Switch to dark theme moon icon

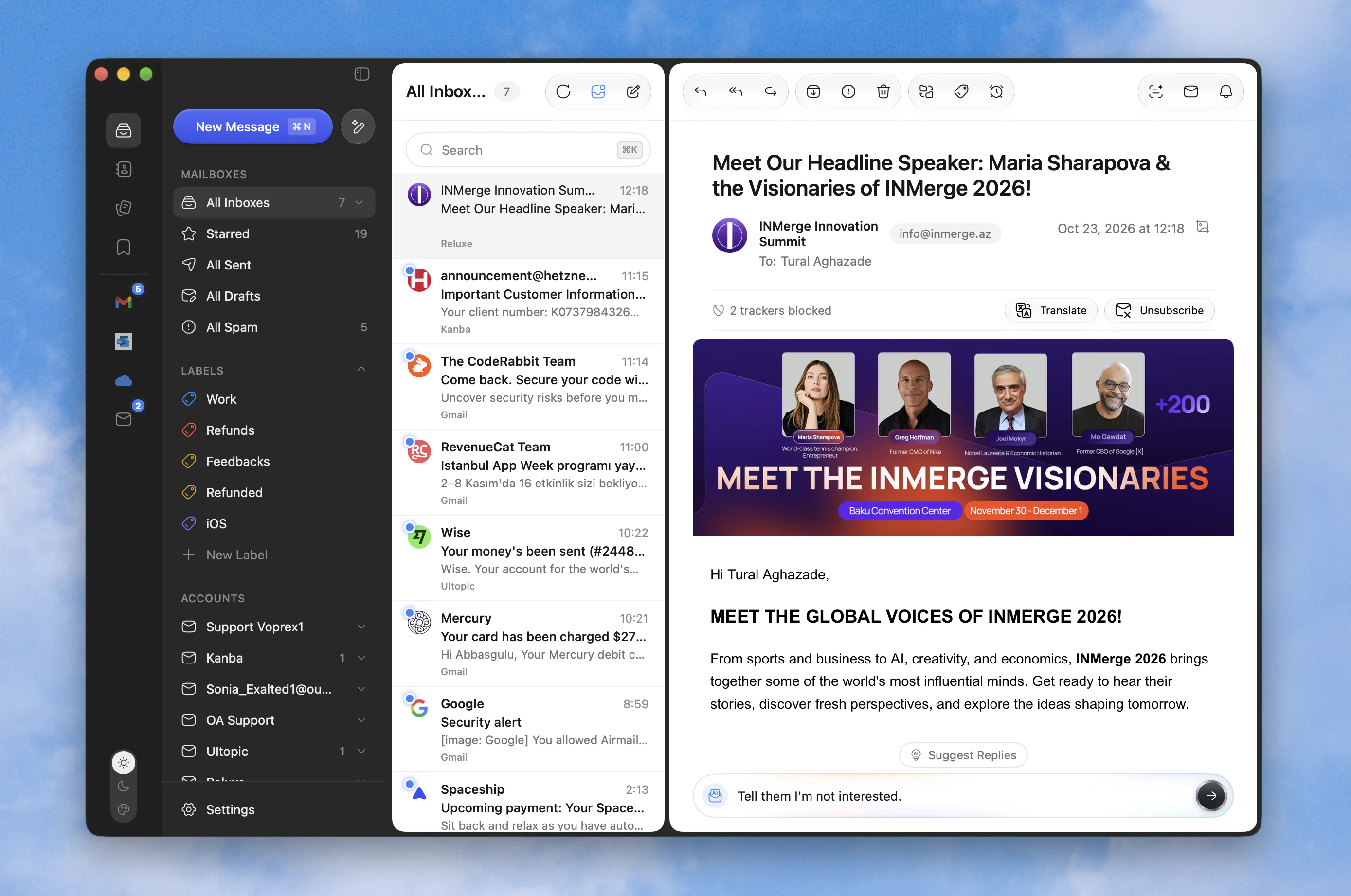124,786
